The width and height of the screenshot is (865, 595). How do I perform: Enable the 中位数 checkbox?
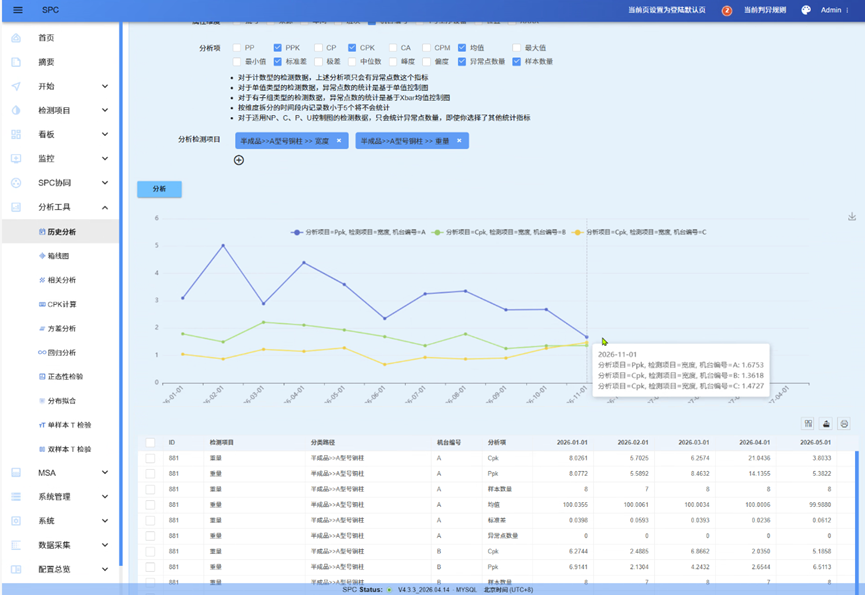click(x=352, y=62)
